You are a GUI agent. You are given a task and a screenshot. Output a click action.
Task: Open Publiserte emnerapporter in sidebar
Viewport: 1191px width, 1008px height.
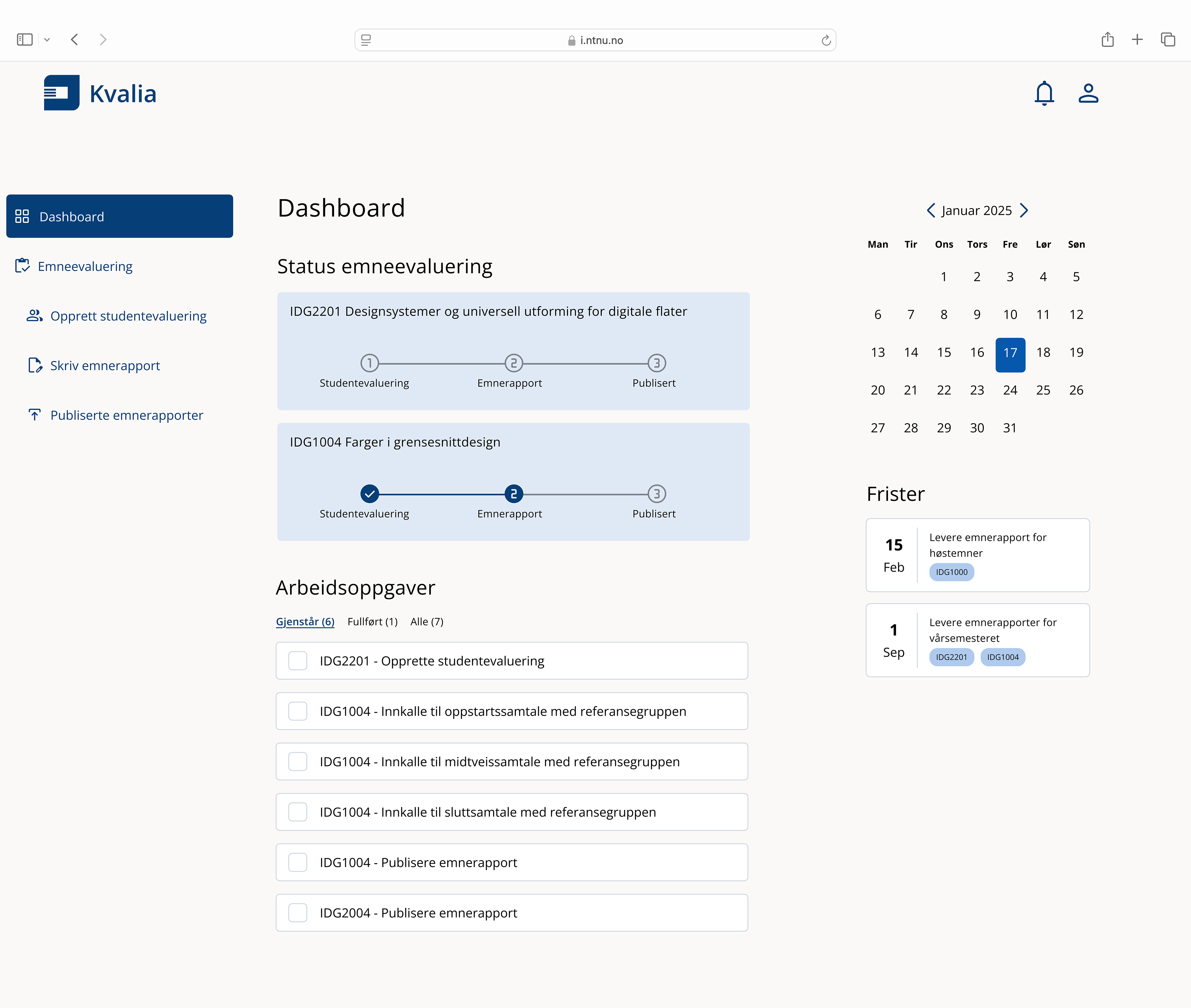[126, 415]
